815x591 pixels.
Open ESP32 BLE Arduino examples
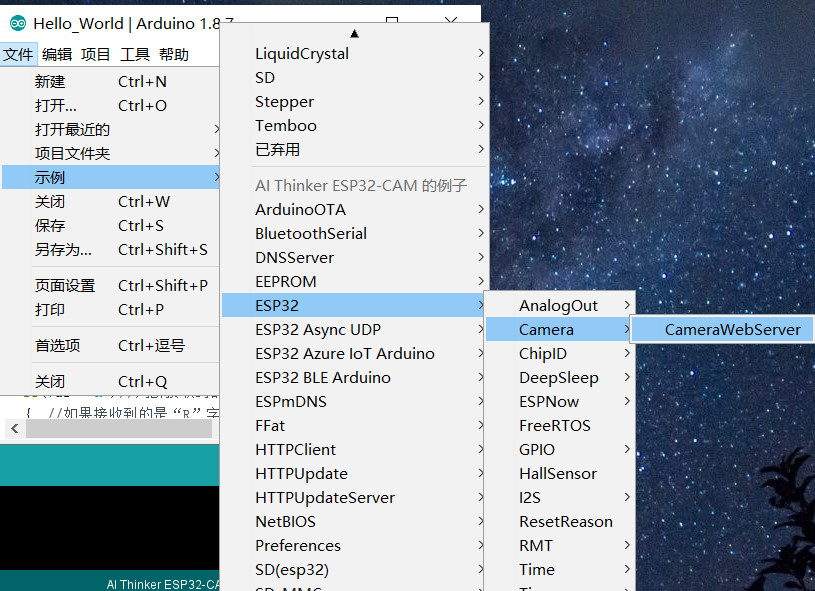click(x=353, y=377)
